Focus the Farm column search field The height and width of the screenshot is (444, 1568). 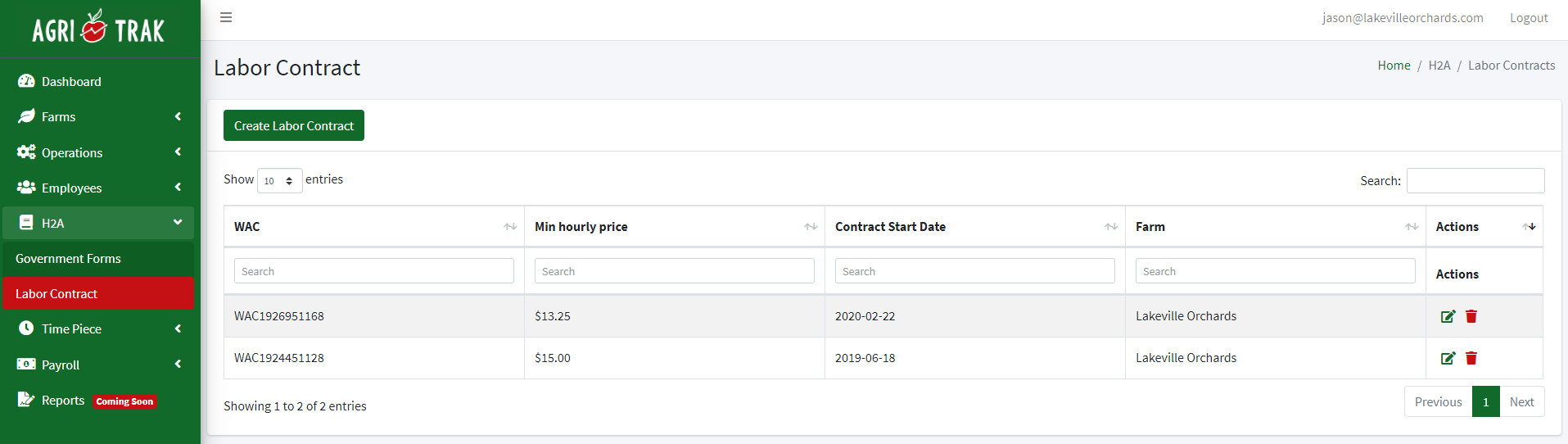(x=1276, y=271)
